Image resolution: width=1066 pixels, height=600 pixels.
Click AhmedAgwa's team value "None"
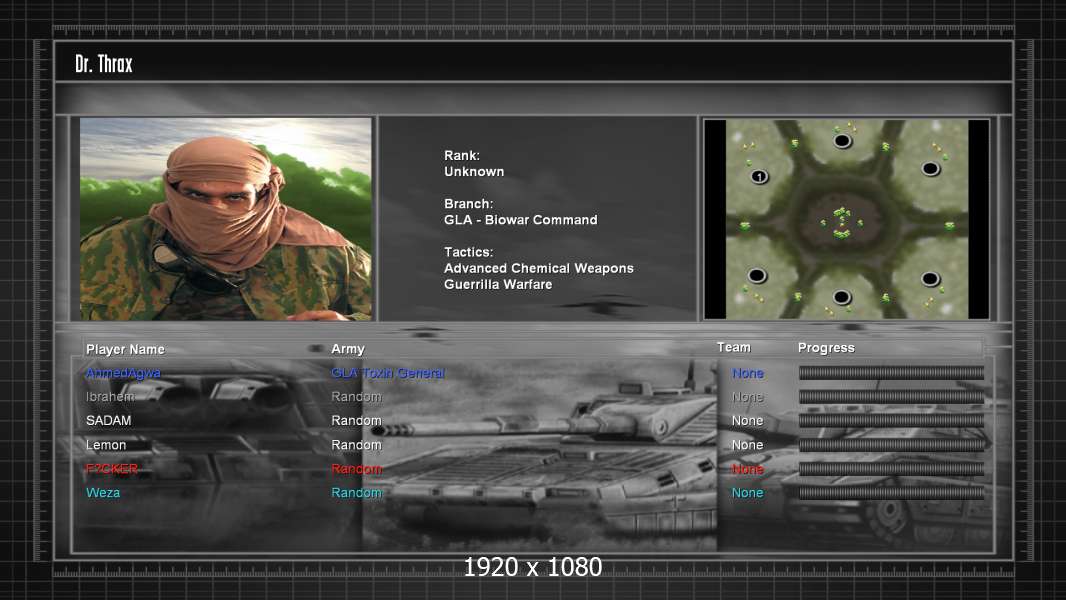[x=748, y=373]
